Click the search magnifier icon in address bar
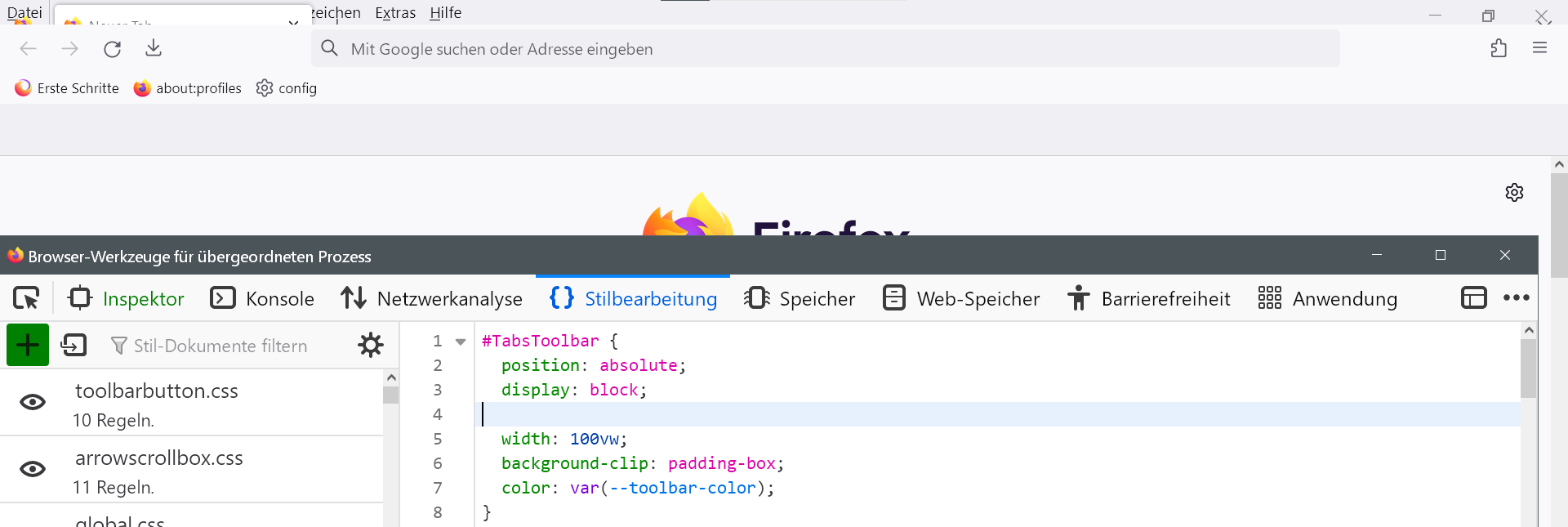 (329, 48)
